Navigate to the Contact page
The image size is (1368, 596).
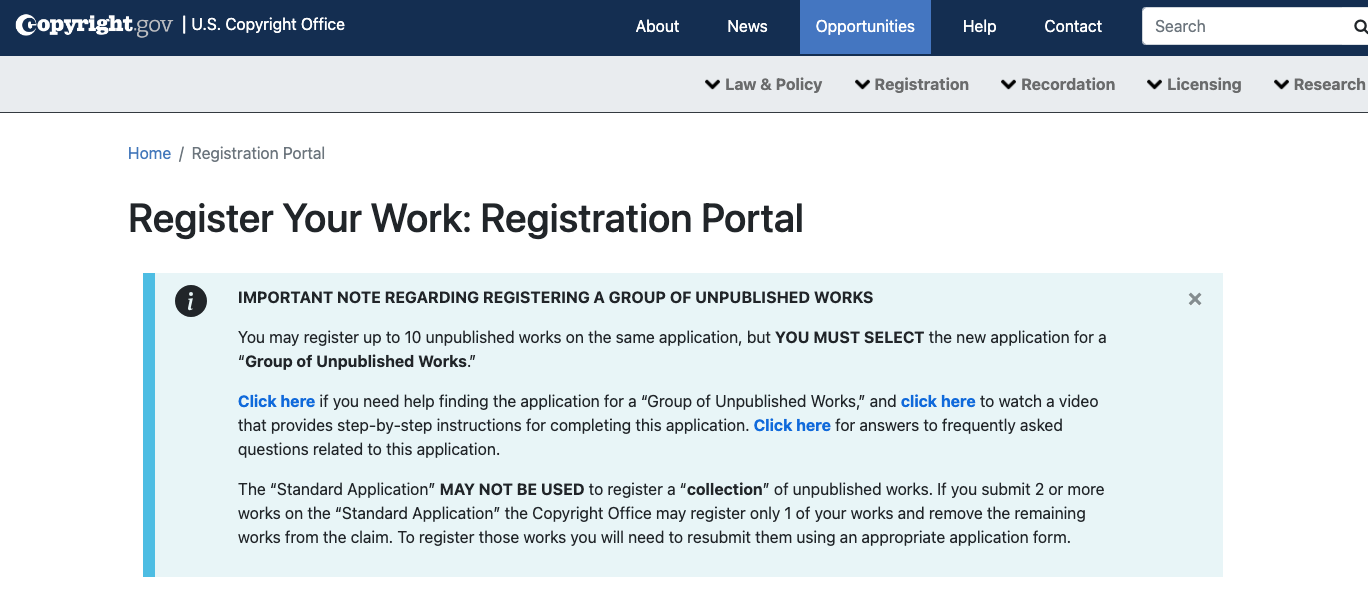click(1073, 27)
